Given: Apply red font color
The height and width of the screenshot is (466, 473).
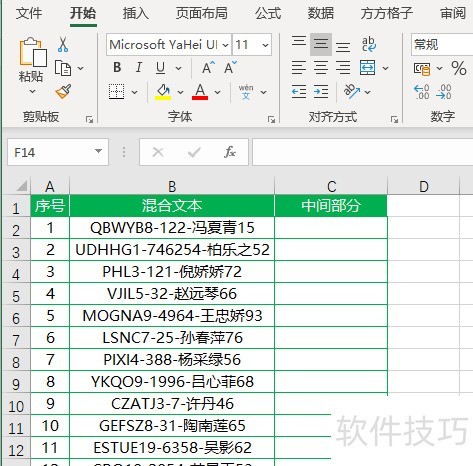Looking at the screenshot, I should tap(200, 92).
